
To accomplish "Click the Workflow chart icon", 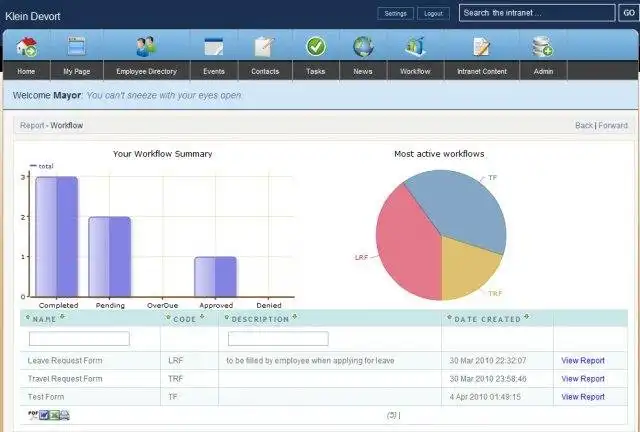I will click(x=415, y=46).
